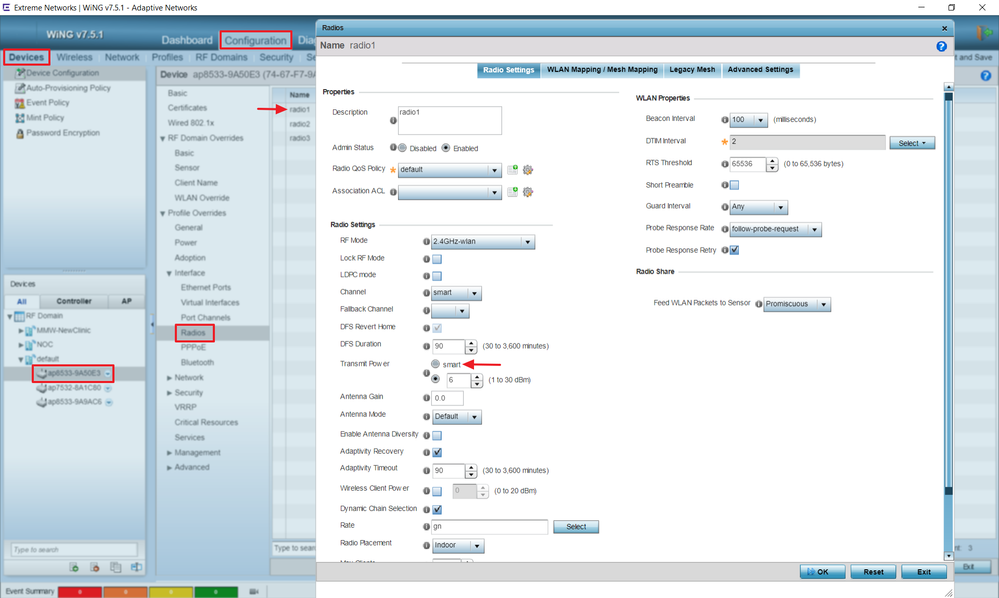
Task: Click Select button for DTIM Interval
Action: pyautogui.click(x=912, y=143)
